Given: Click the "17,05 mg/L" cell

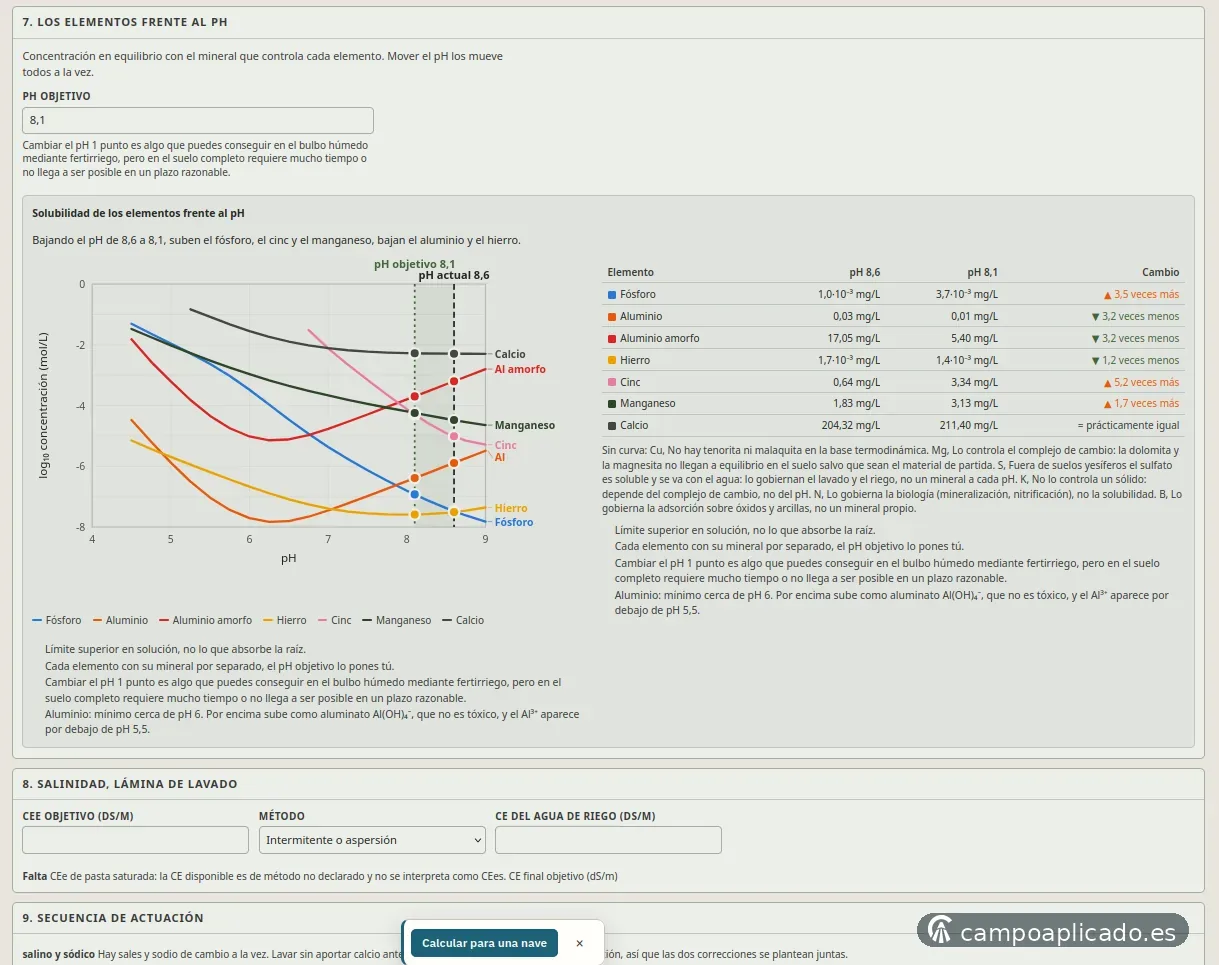Looking at the screenshot, I should [x=854, y=338].
